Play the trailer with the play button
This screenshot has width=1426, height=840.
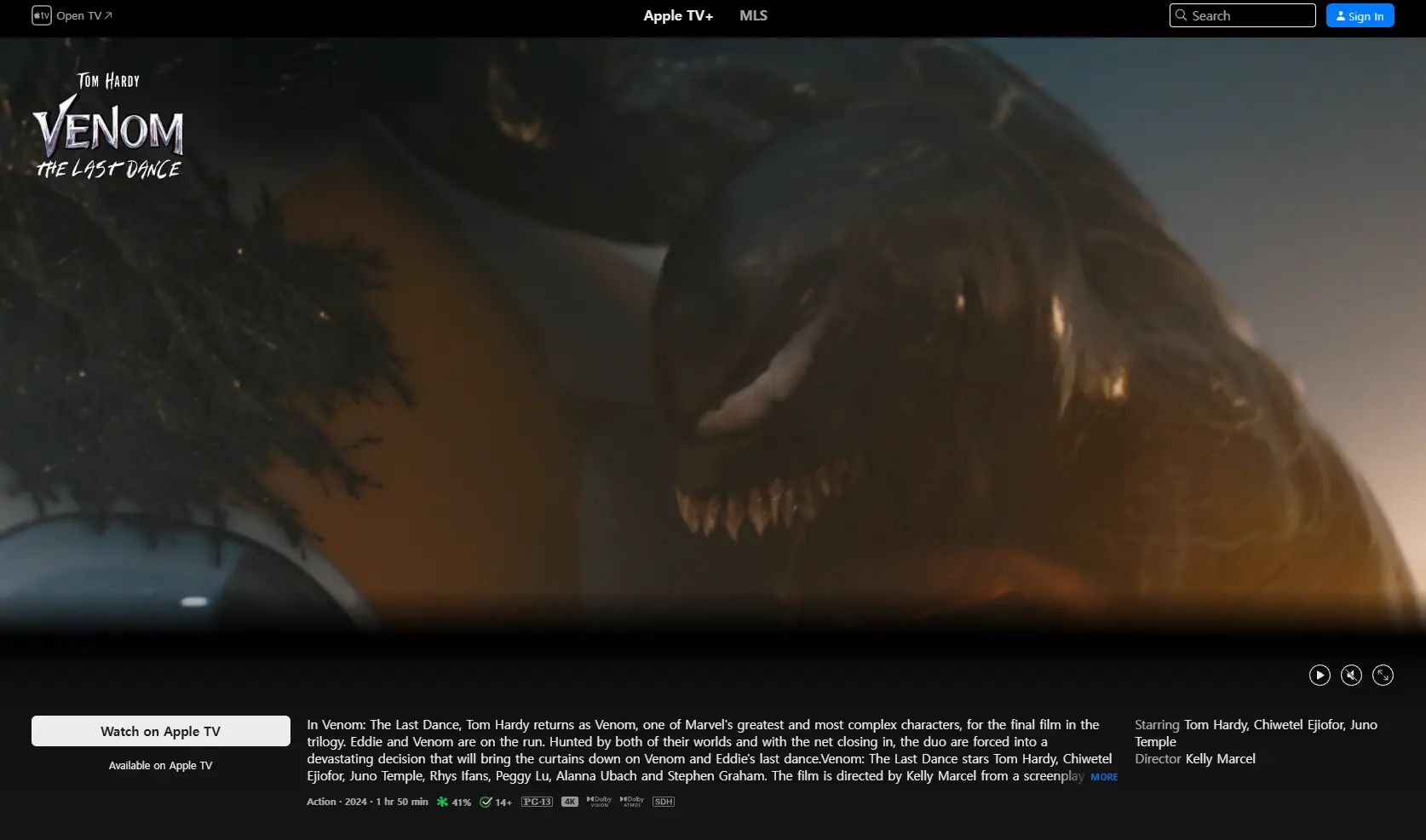pyautogui.click(x=1320, y=675)
